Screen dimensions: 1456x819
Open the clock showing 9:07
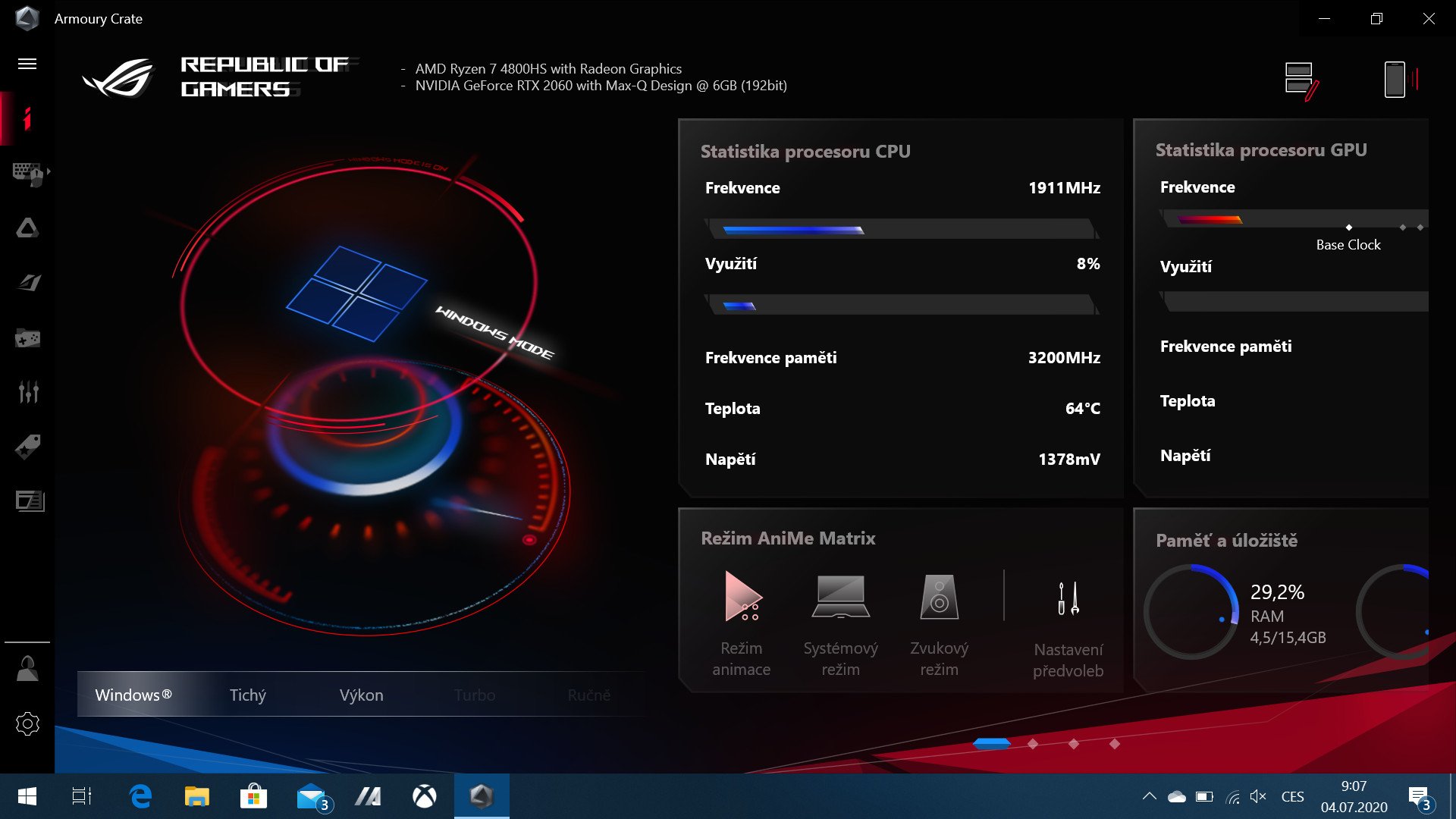point(1354,796)
